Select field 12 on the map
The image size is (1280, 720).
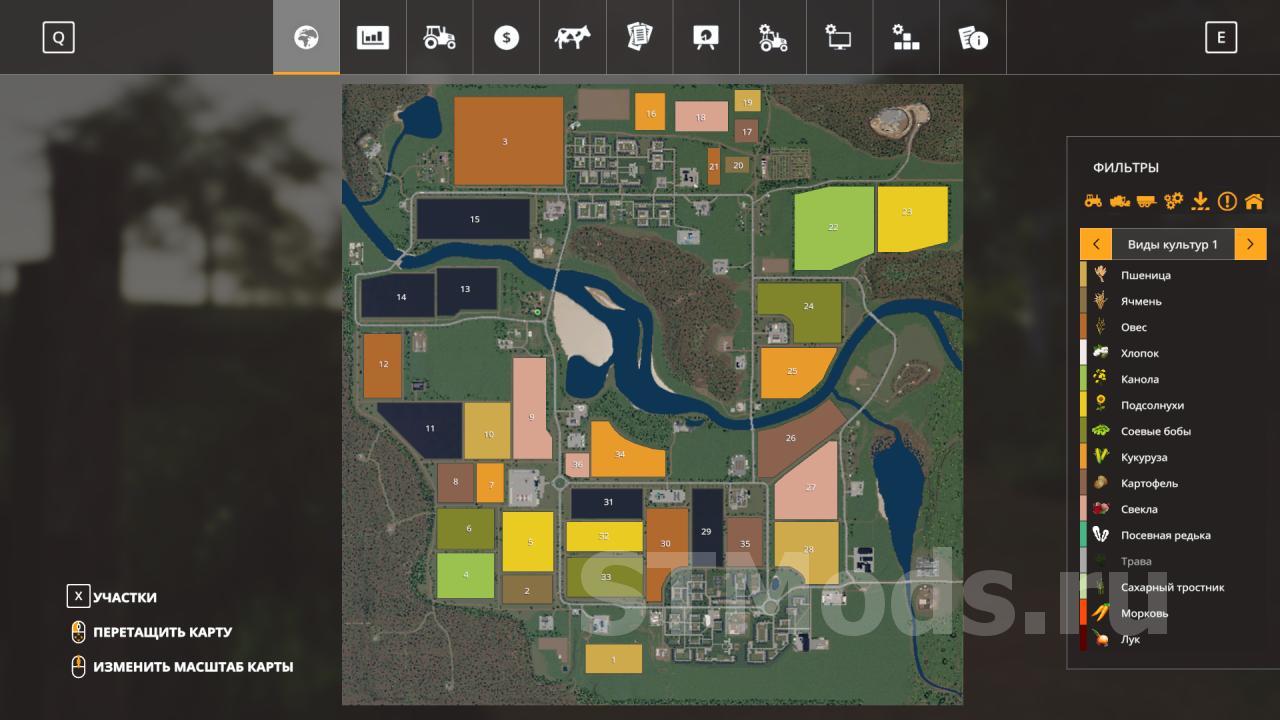(x=383, y=365)
